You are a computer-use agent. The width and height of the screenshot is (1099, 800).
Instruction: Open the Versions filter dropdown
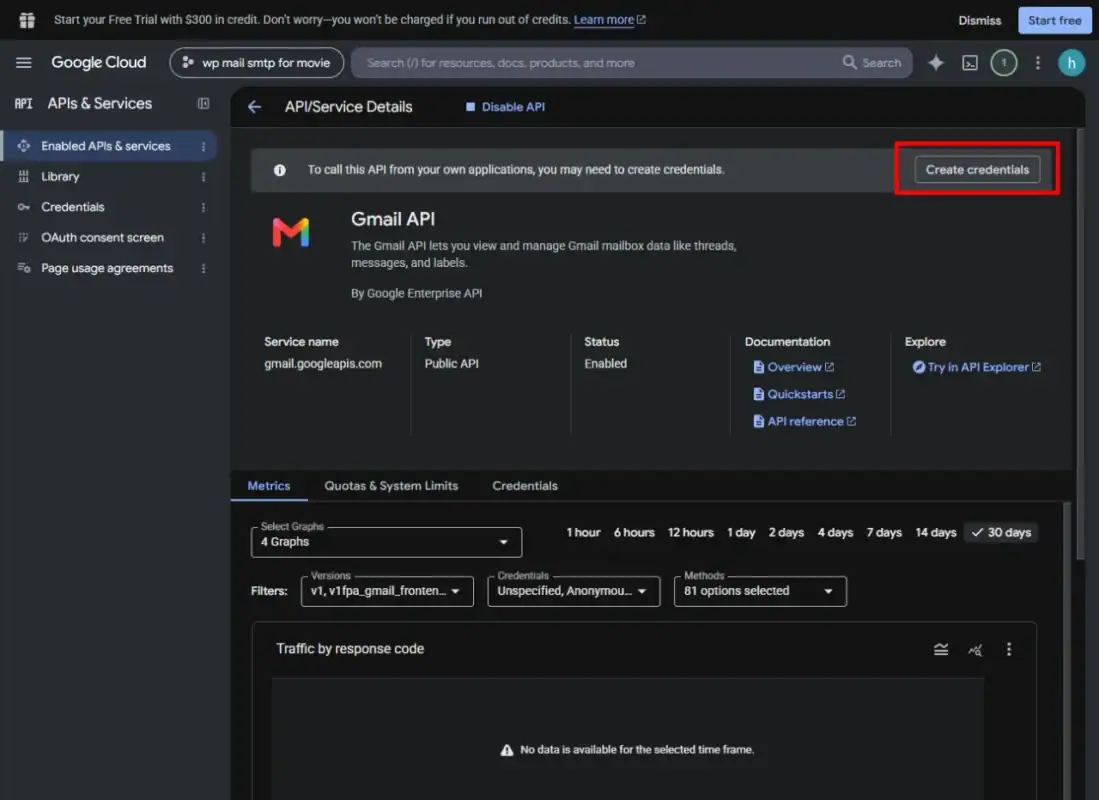tap(387, 591)
